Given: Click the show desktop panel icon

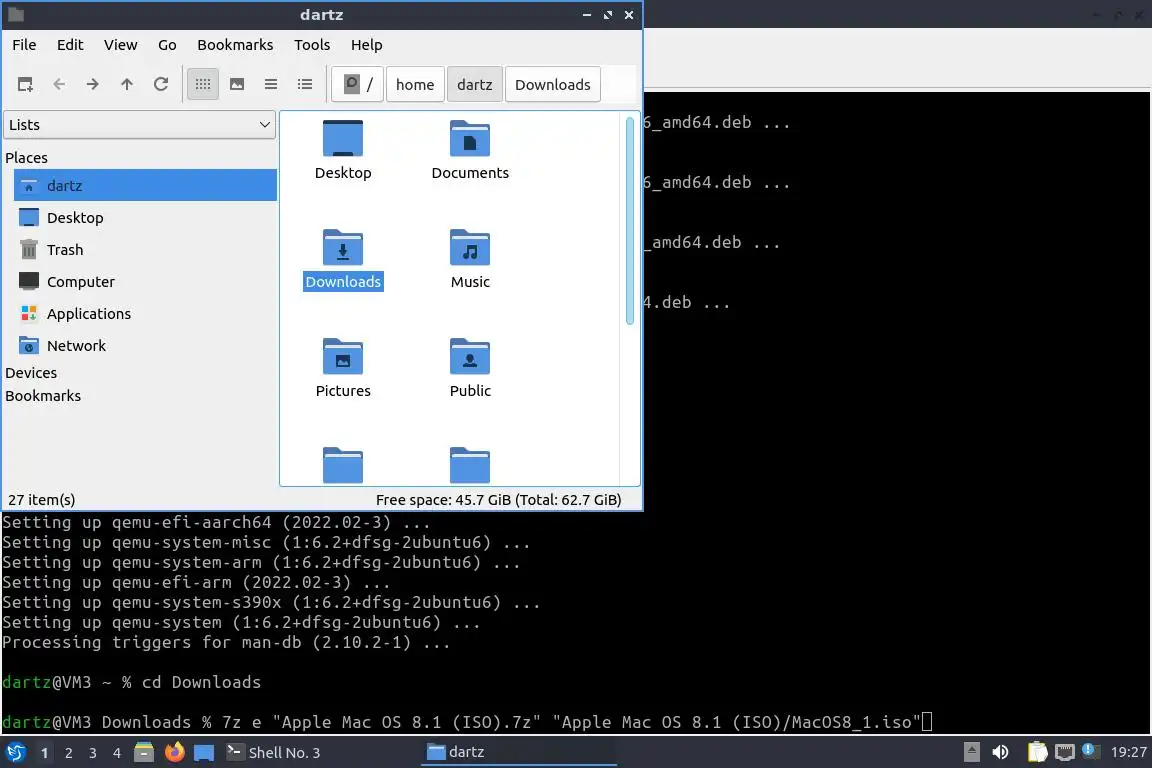Looking at the screenshot, I should point(204,752).
